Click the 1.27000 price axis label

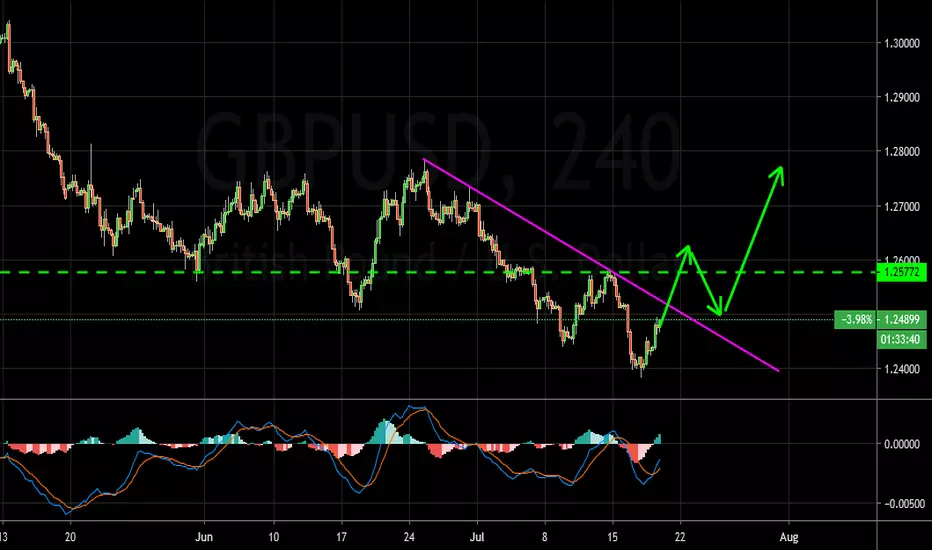902,206
